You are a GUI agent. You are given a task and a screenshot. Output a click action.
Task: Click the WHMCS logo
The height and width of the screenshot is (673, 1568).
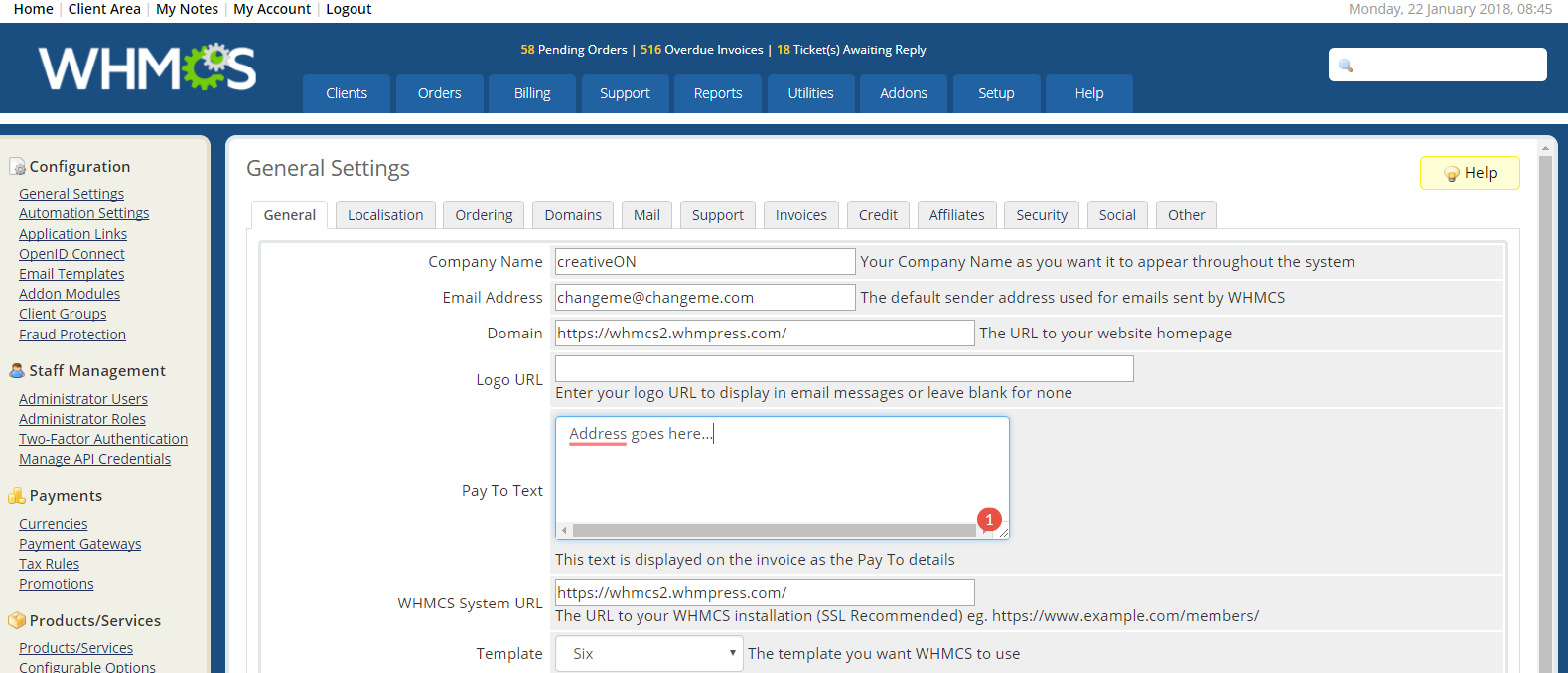click(148, 67)
